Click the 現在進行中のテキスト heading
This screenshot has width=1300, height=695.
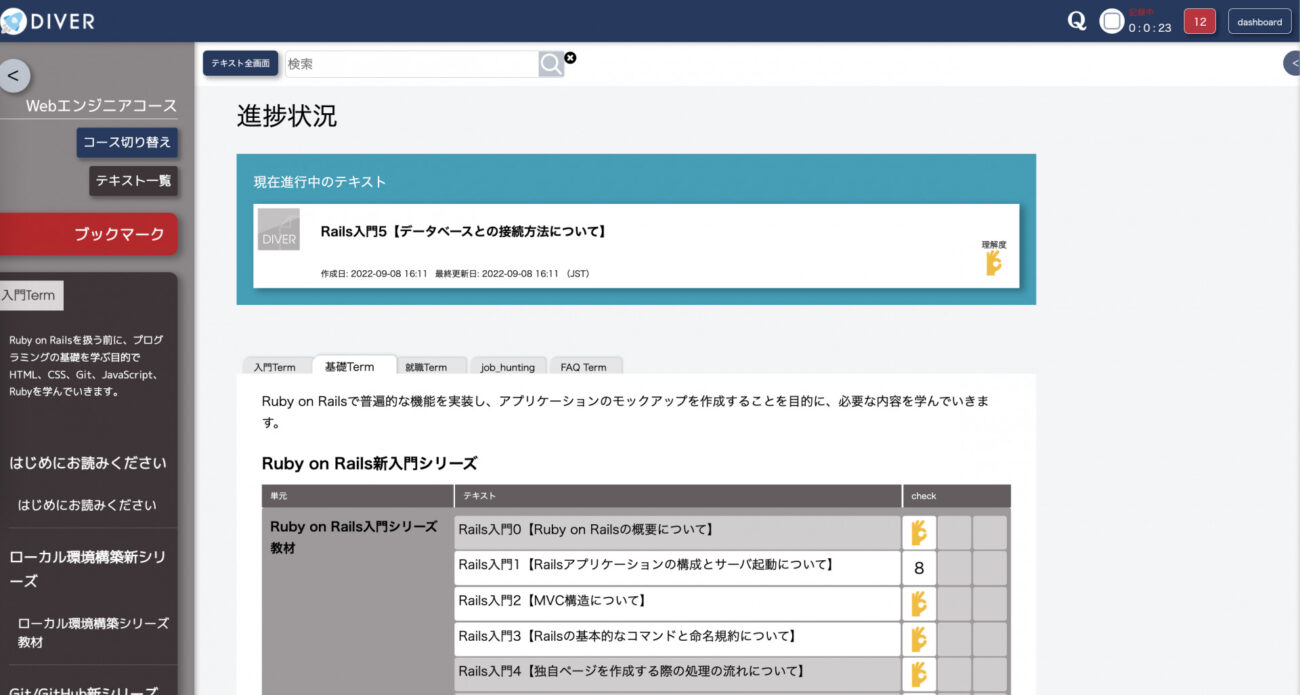tap(320, 182)
